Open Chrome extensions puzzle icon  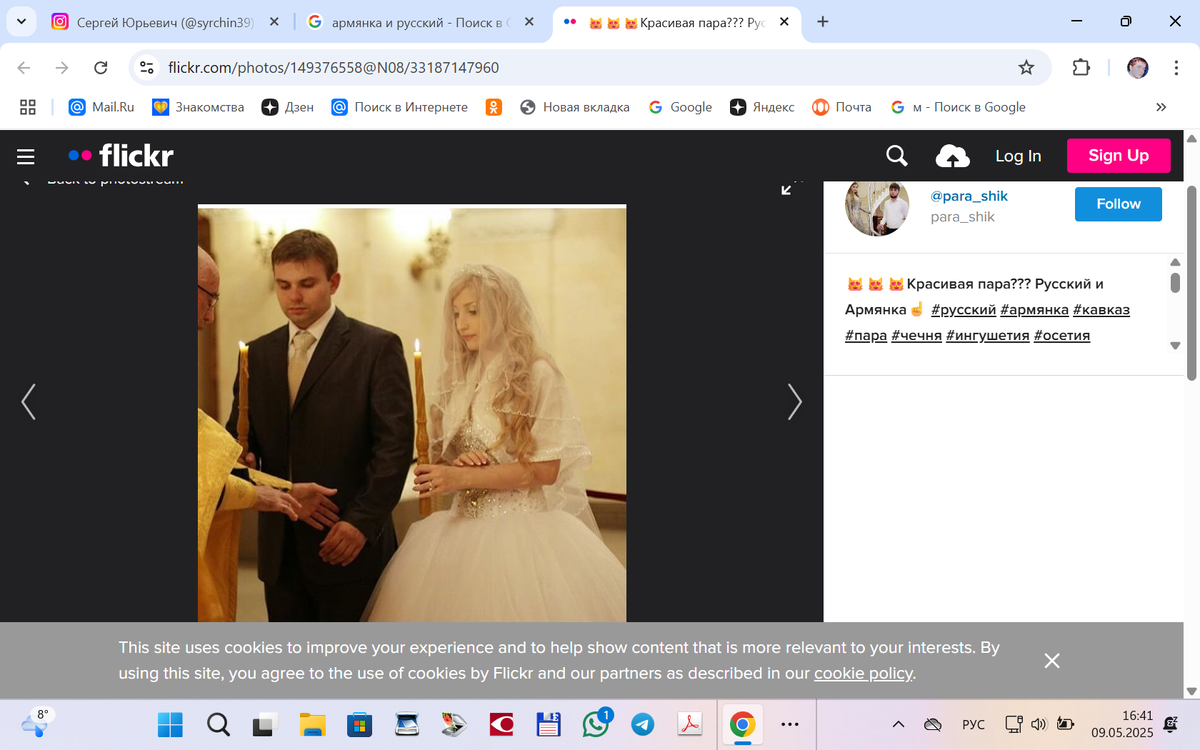[1081, 68]
